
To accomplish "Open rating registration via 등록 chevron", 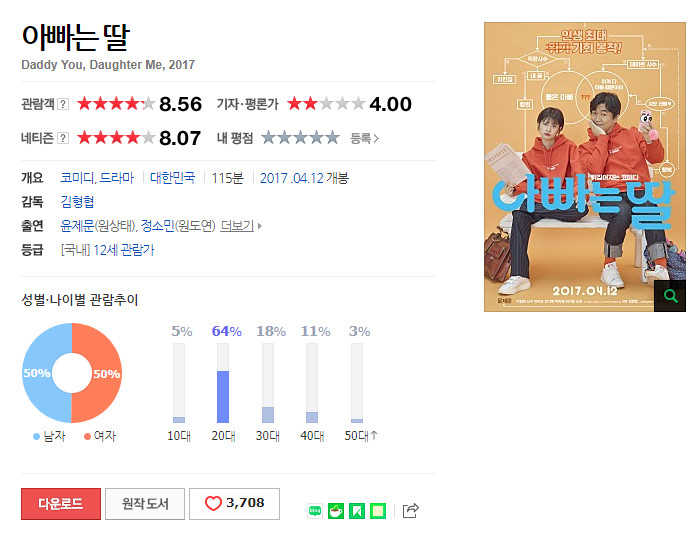I will pyautogui.click(x=364, y=138).
